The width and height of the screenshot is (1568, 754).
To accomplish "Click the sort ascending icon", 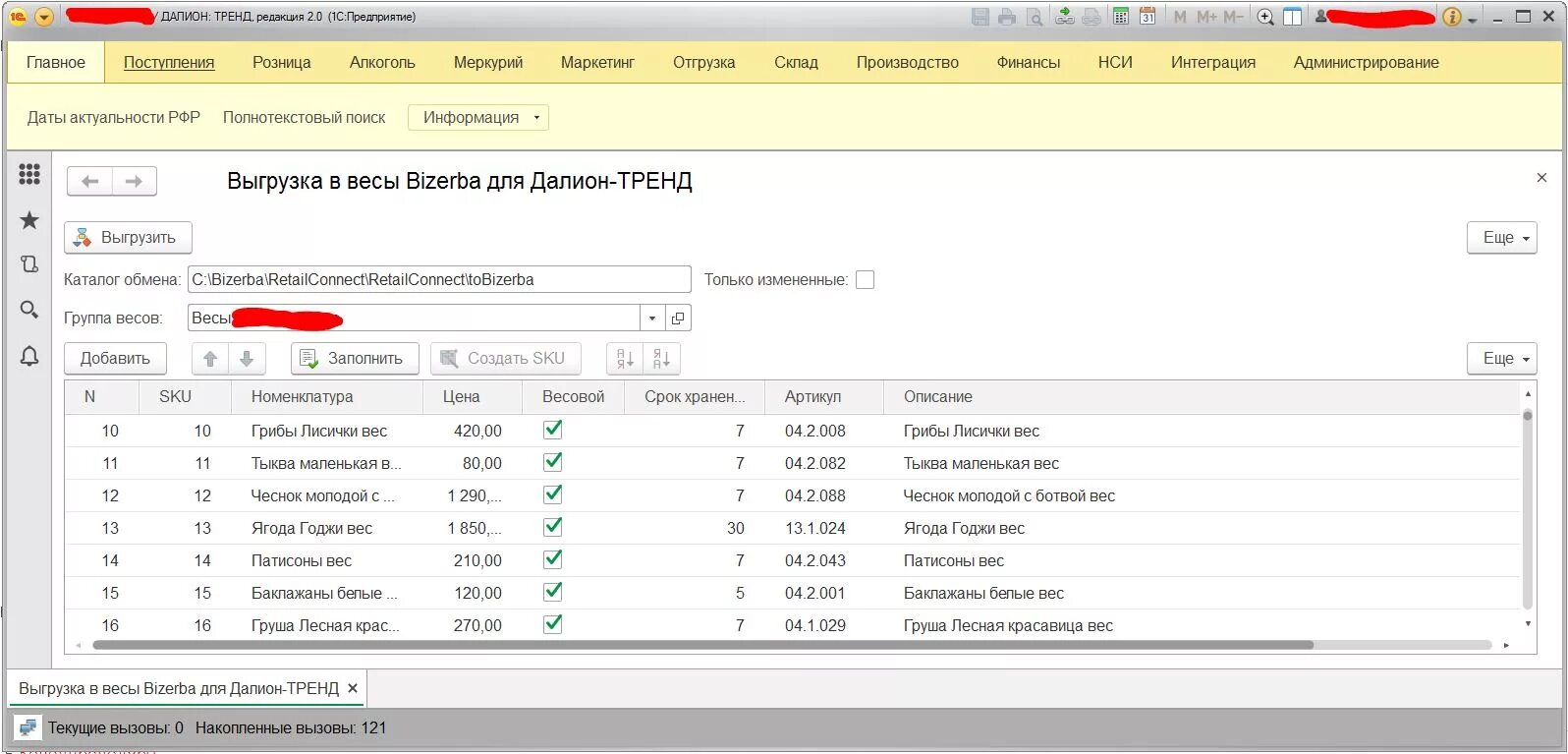I will point(625,358).
